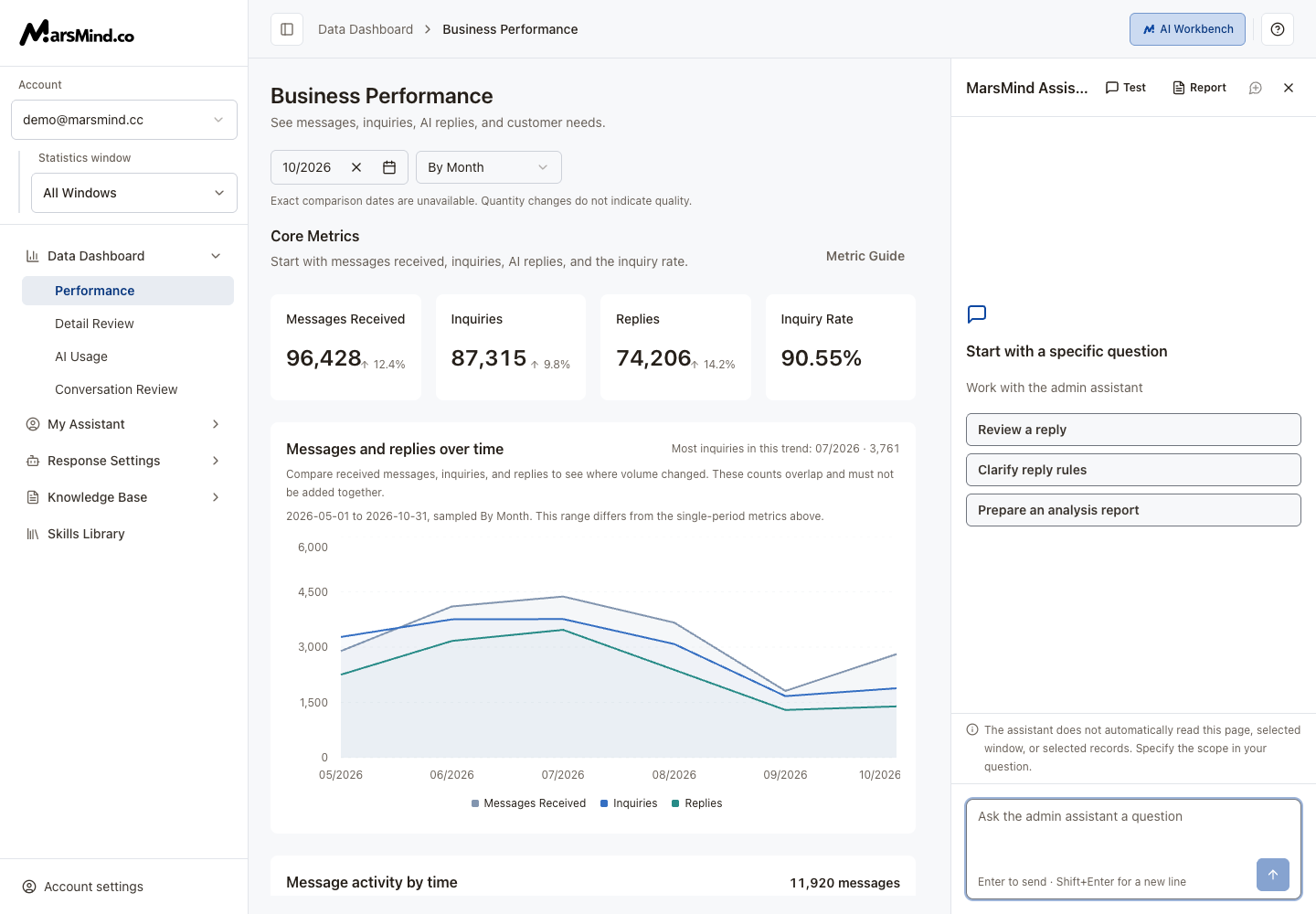Click the Response Settings robot icon
1316x914 pixels.
33,461
